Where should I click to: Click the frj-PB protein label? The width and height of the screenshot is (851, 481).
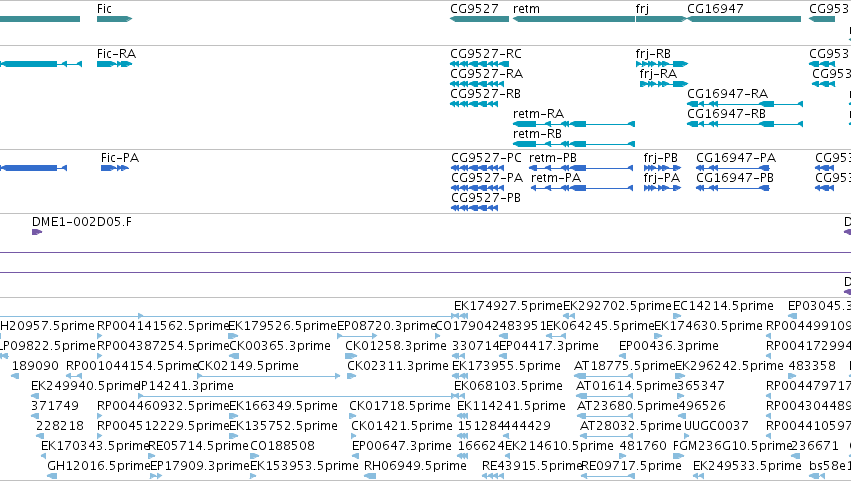(x=661, y=158)
